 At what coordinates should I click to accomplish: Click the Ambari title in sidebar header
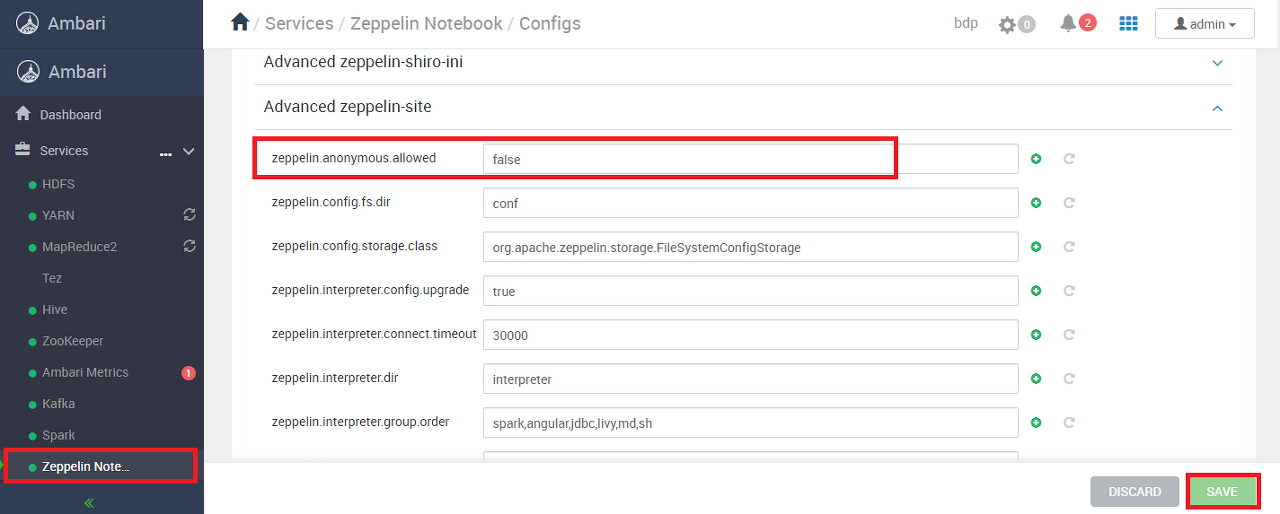(77, 72)
